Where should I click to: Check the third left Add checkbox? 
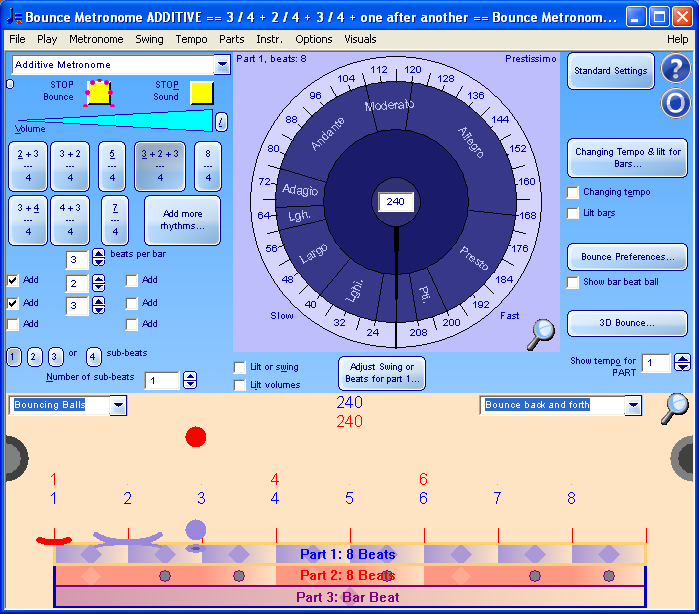pyautogui.click(x=13, y=324)
